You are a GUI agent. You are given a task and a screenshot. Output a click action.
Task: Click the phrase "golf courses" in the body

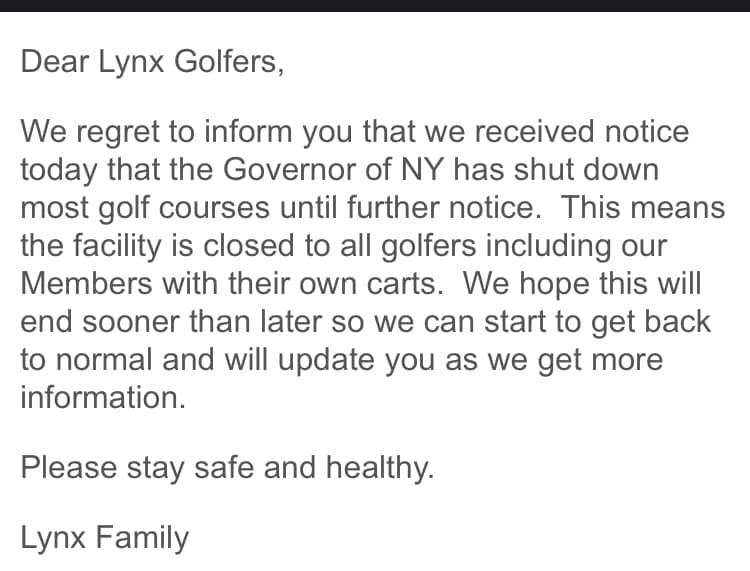pos(184,209)
